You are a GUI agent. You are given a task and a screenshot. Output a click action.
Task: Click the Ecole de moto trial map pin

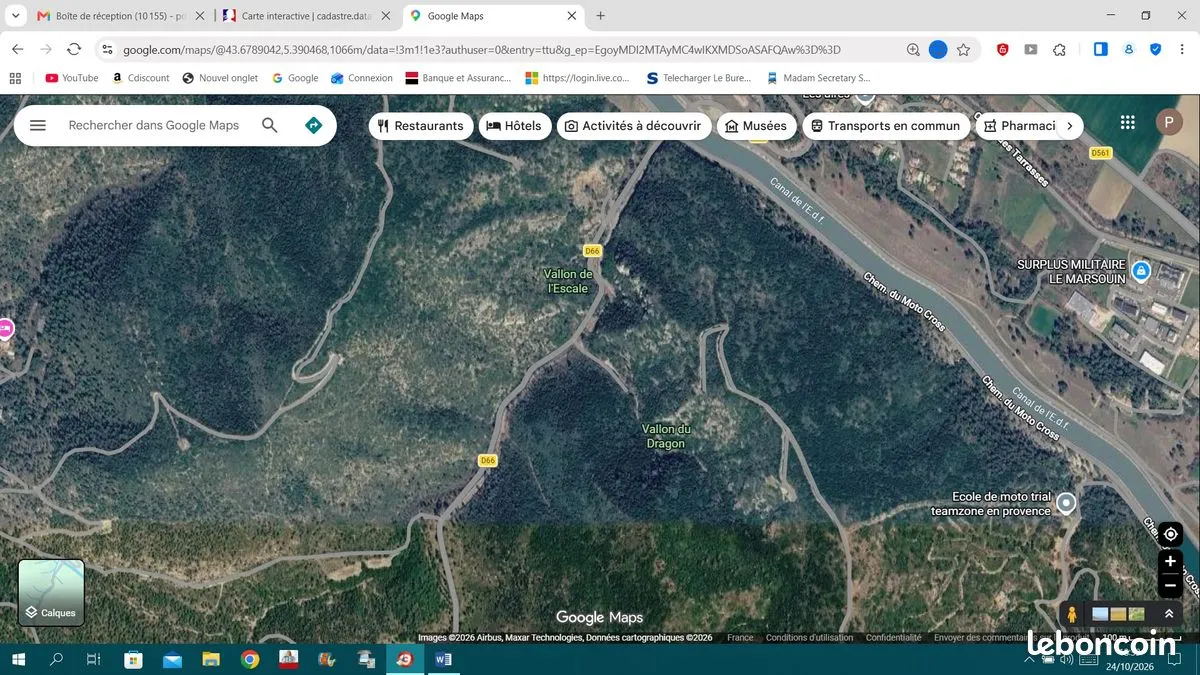[1066, 502]
